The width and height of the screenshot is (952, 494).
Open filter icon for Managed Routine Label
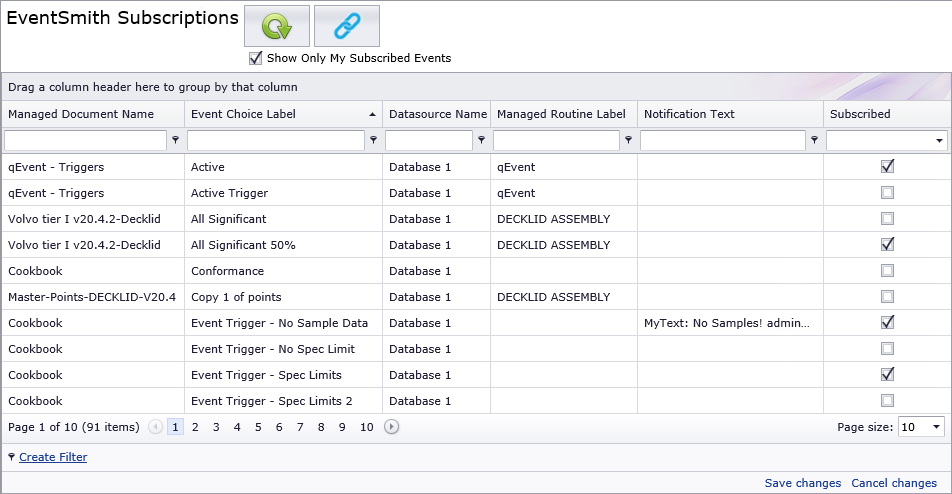tap(628, 140)
